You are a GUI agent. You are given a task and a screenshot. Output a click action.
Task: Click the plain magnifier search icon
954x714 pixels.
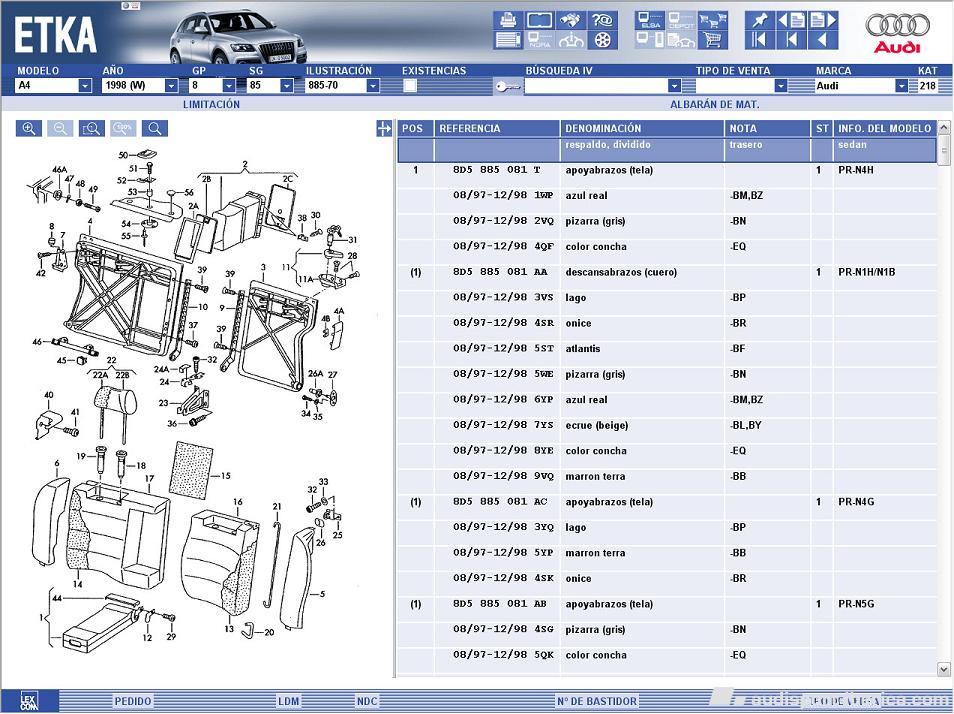pyautogui.click(x=155, y=128)
